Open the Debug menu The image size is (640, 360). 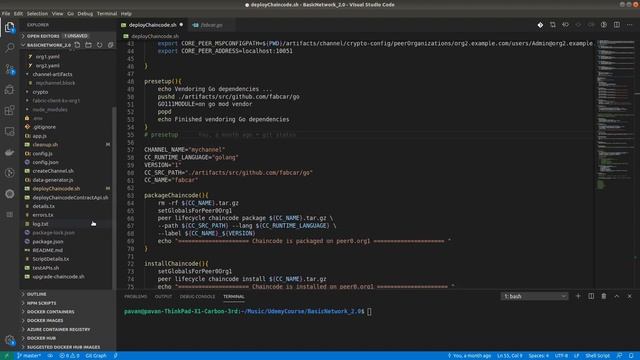[x=85, y=13]
